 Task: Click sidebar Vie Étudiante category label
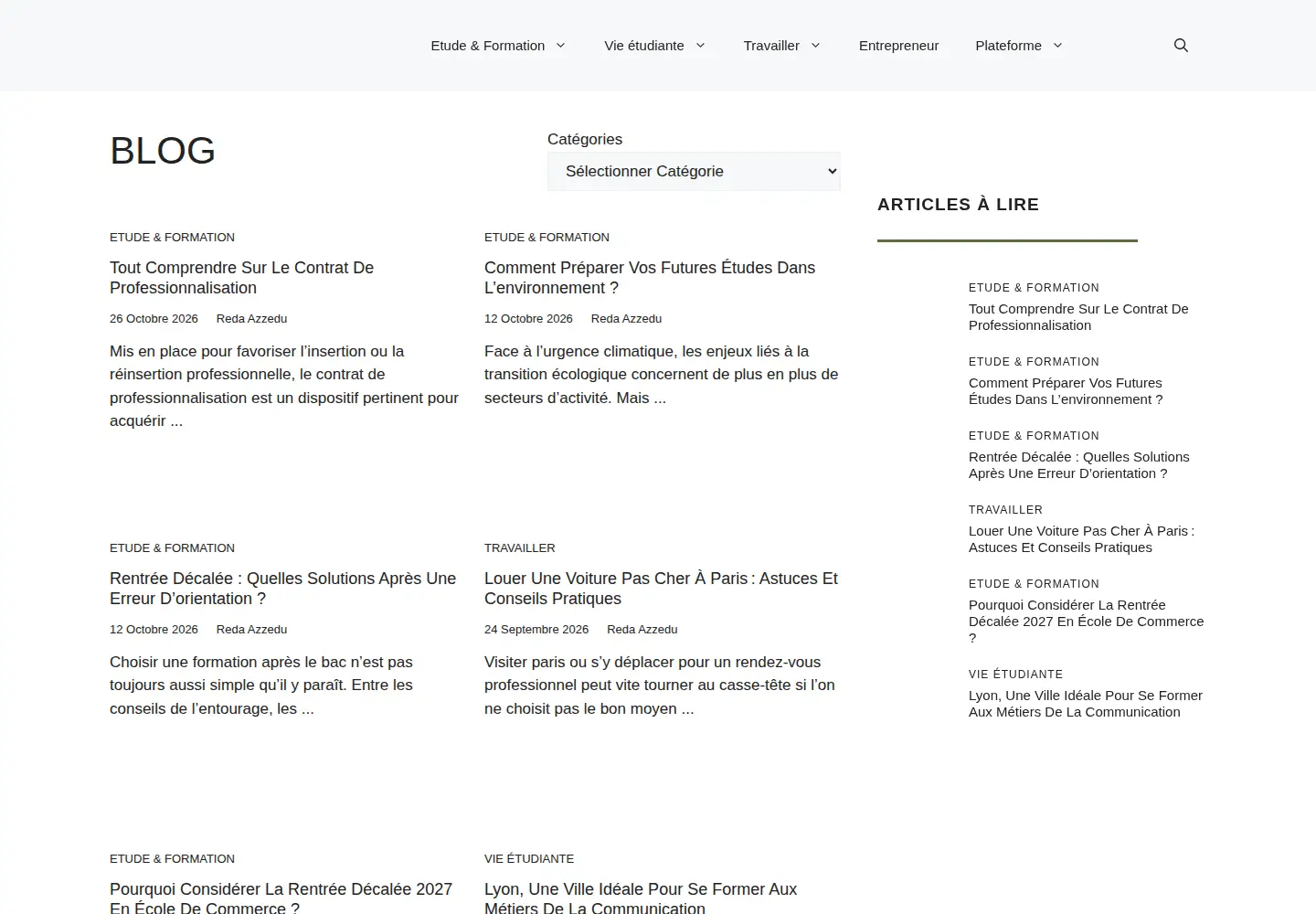point(1015,675)
